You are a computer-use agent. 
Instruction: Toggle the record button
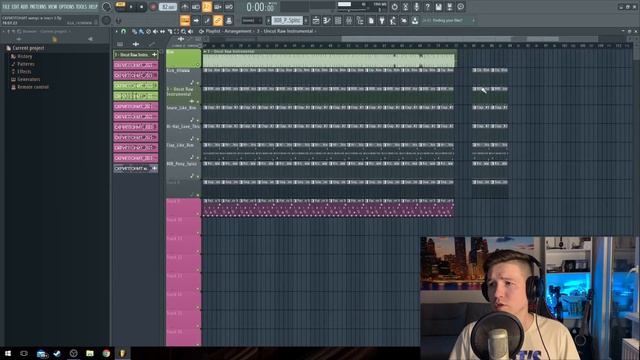point(153,7)
